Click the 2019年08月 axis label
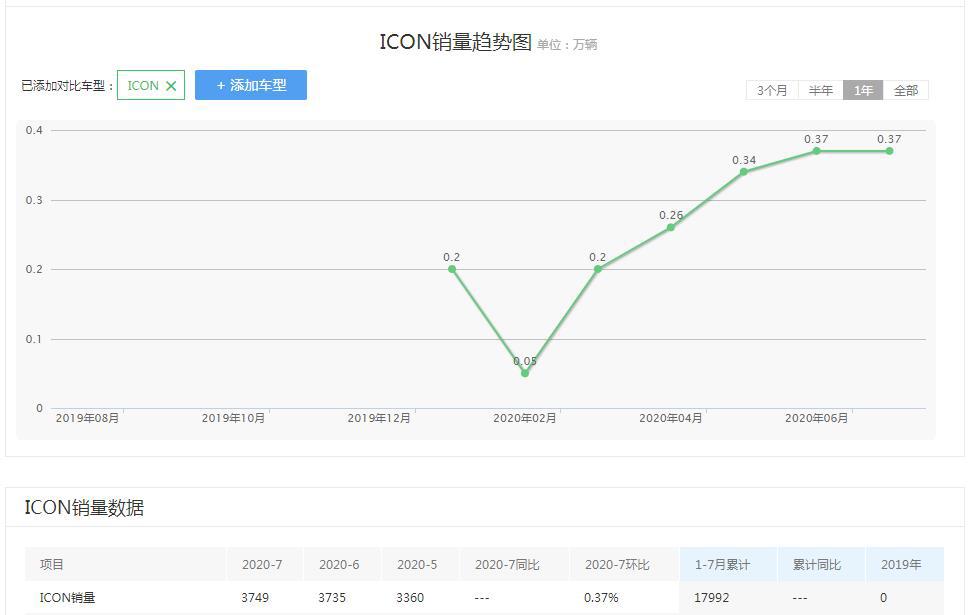Image resolution: width=971 pixels, height=615 pixels. coord(87,418)
